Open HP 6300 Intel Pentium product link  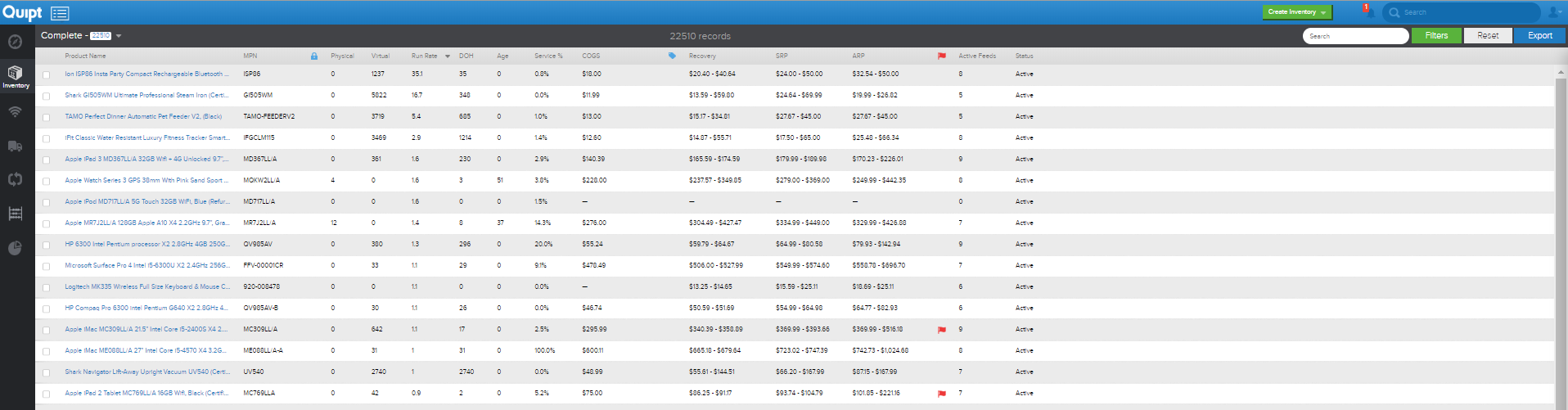click(x=147, y=244)
